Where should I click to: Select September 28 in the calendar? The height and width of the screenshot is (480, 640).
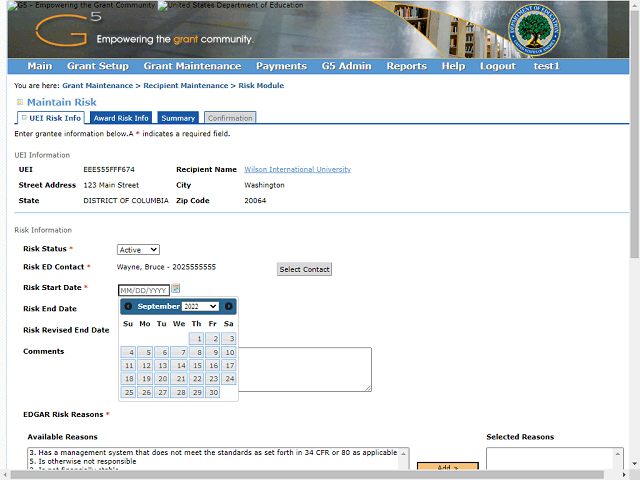[x=180, y=392]
